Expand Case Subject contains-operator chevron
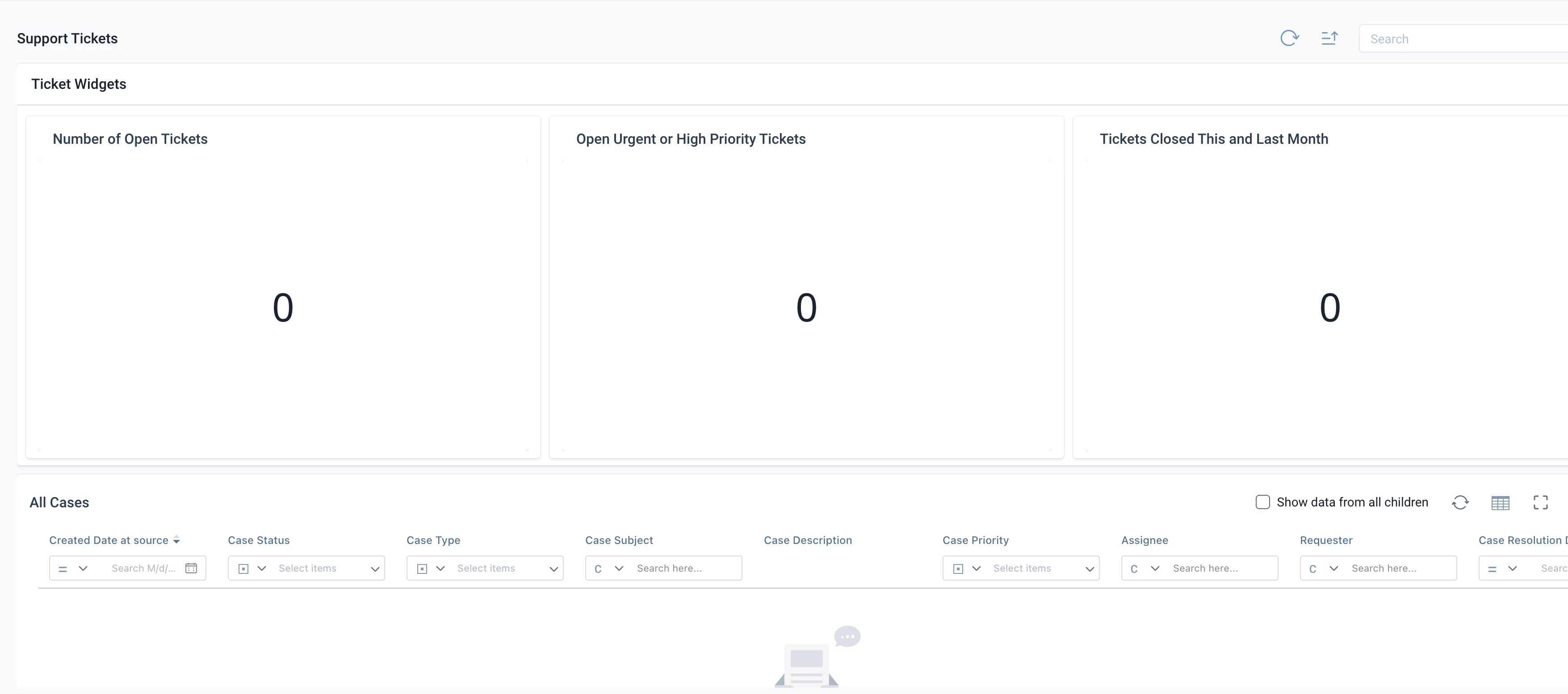 [619, 568]
